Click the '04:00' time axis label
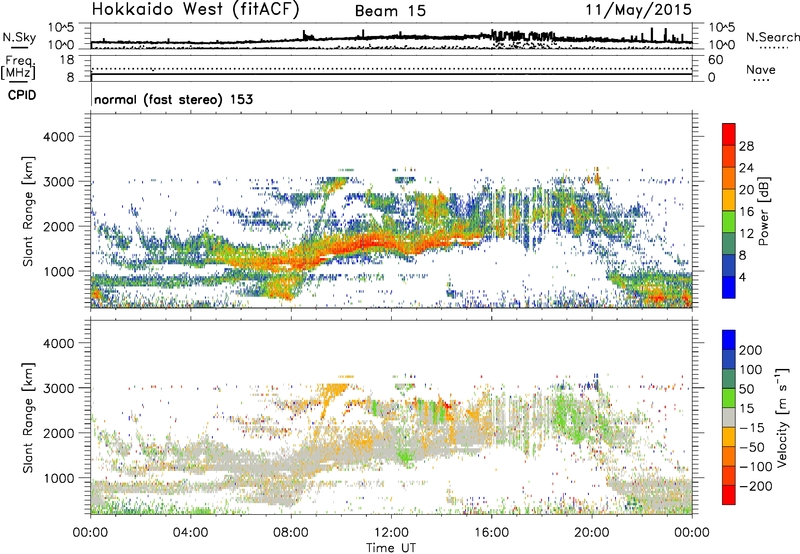This screenshot has height=554, width=800. [x=190, y=533]
